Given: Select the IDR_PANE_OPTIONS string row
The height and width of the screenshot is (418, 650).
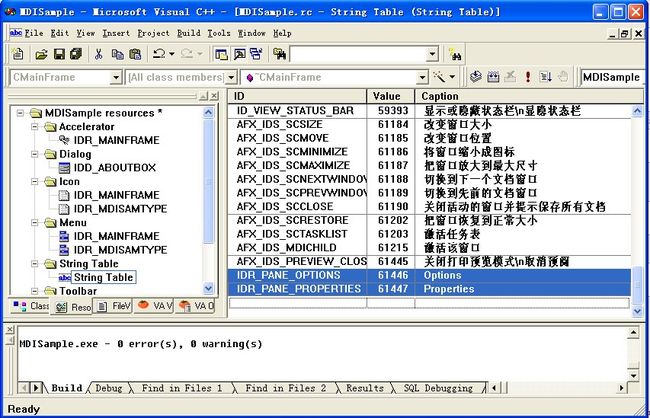Looking at the screenshot, I should pyautogui.click(x=429, y=275).
